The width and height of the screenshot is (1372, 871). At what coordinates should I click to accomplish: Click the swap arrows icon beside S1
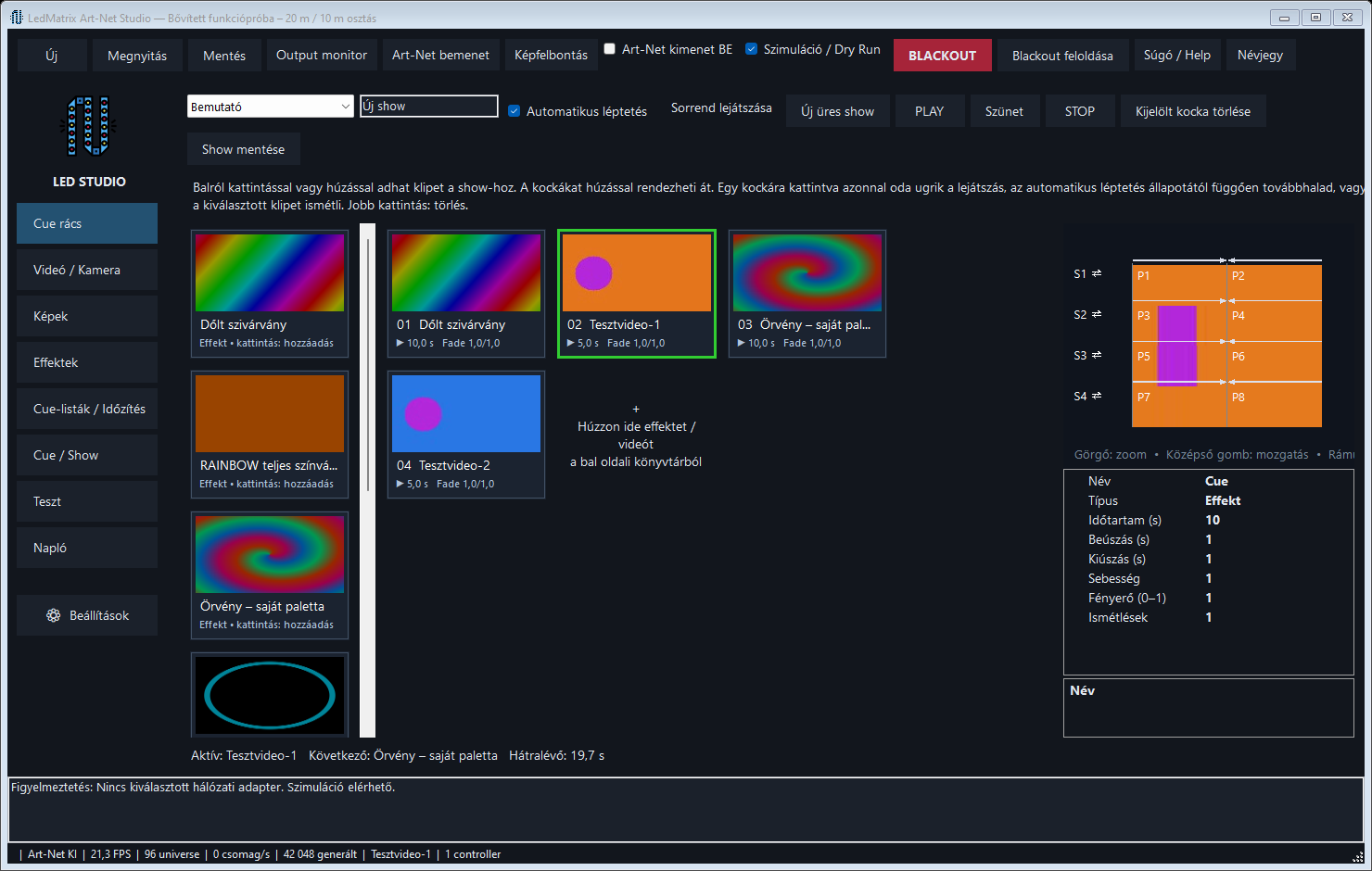(1097, 273)
